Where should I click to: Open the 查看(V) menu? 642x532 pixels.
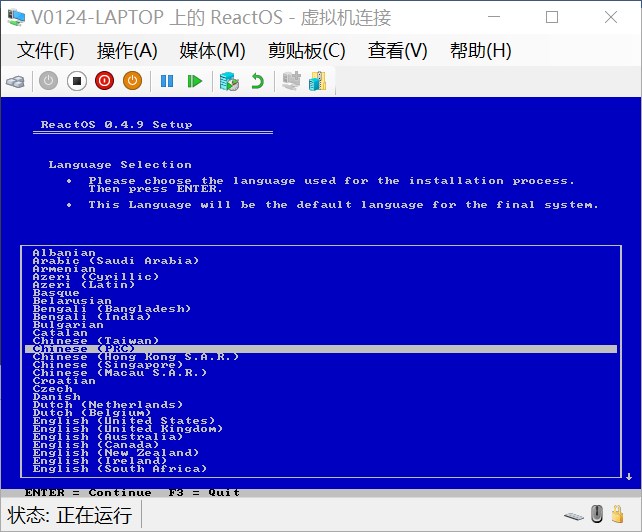point(397,51)
